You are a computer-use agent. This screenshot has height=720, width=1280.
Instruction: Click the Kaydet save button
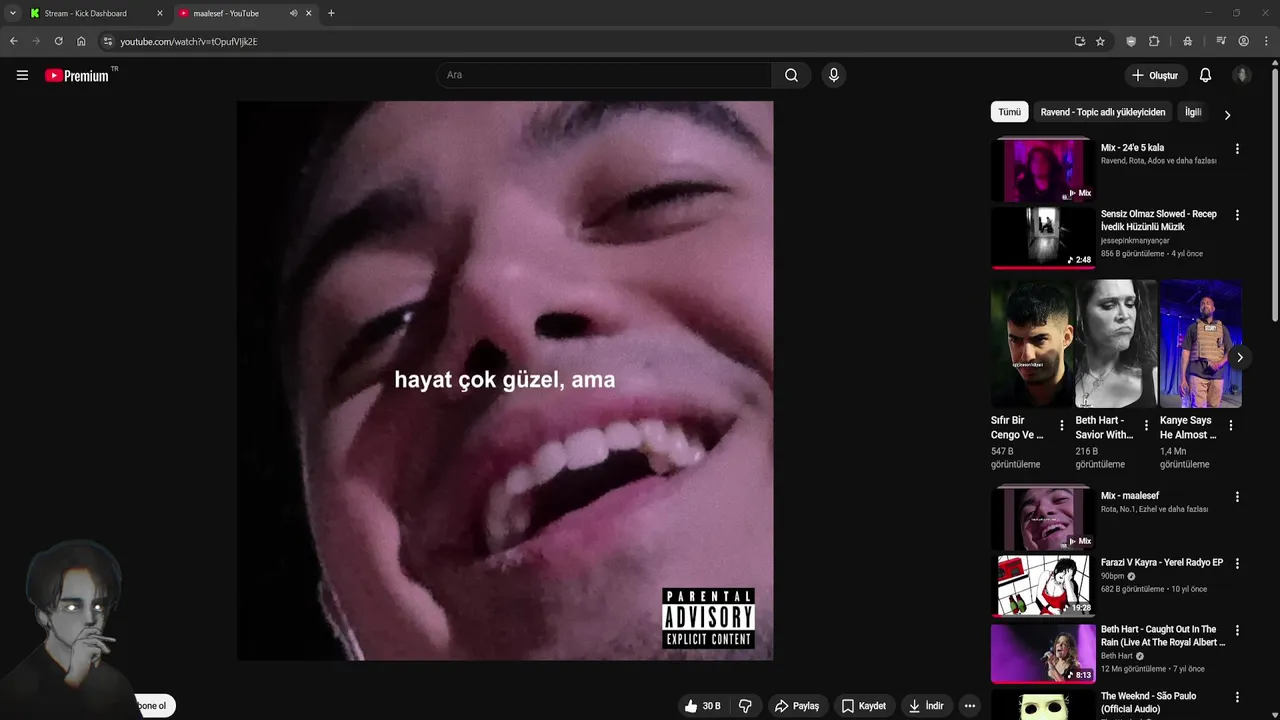click(864, 706)
